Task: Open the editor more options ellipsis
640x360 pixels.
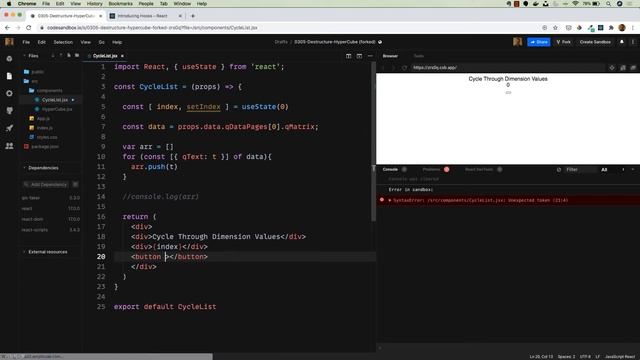Action: pos(370,56)
